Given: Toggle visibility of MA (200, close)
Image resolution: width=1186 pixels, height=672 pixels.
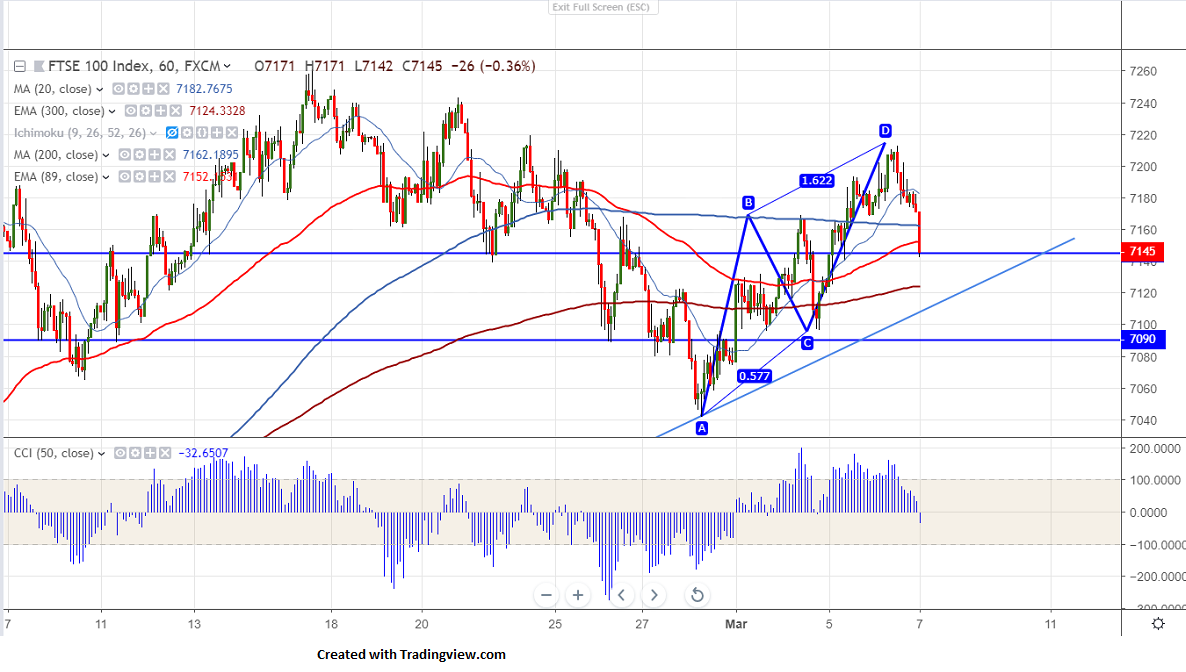Looking at the screenshot, I should tap(124, 155).
